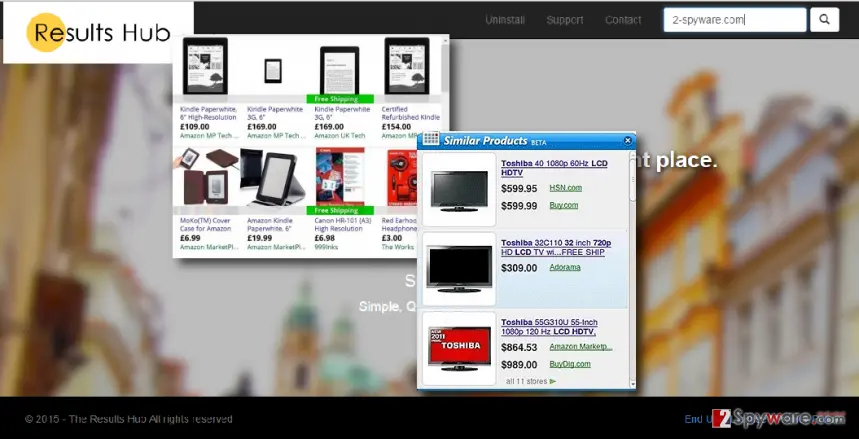Viewport: 859px width, 439px height.
Task: Click price £109.00
Action: [x=194, y=127]
